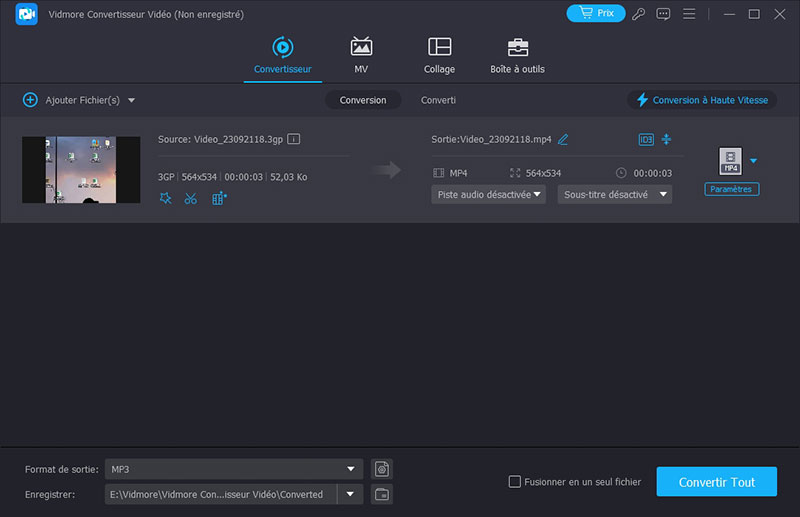Open output folder icon next to save path
This screenshot has width=800, height=517.
click(381, 494)
